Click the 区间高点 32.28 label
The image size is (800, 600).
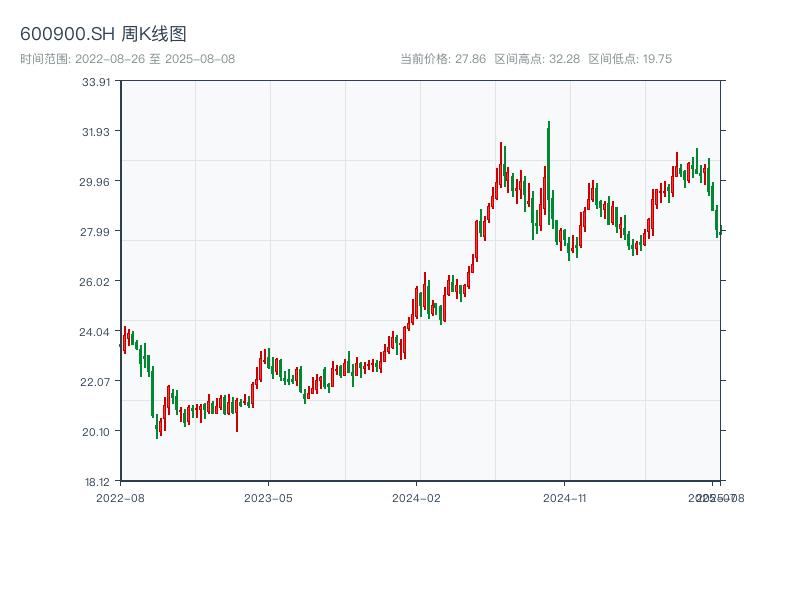tap(537, 59)
